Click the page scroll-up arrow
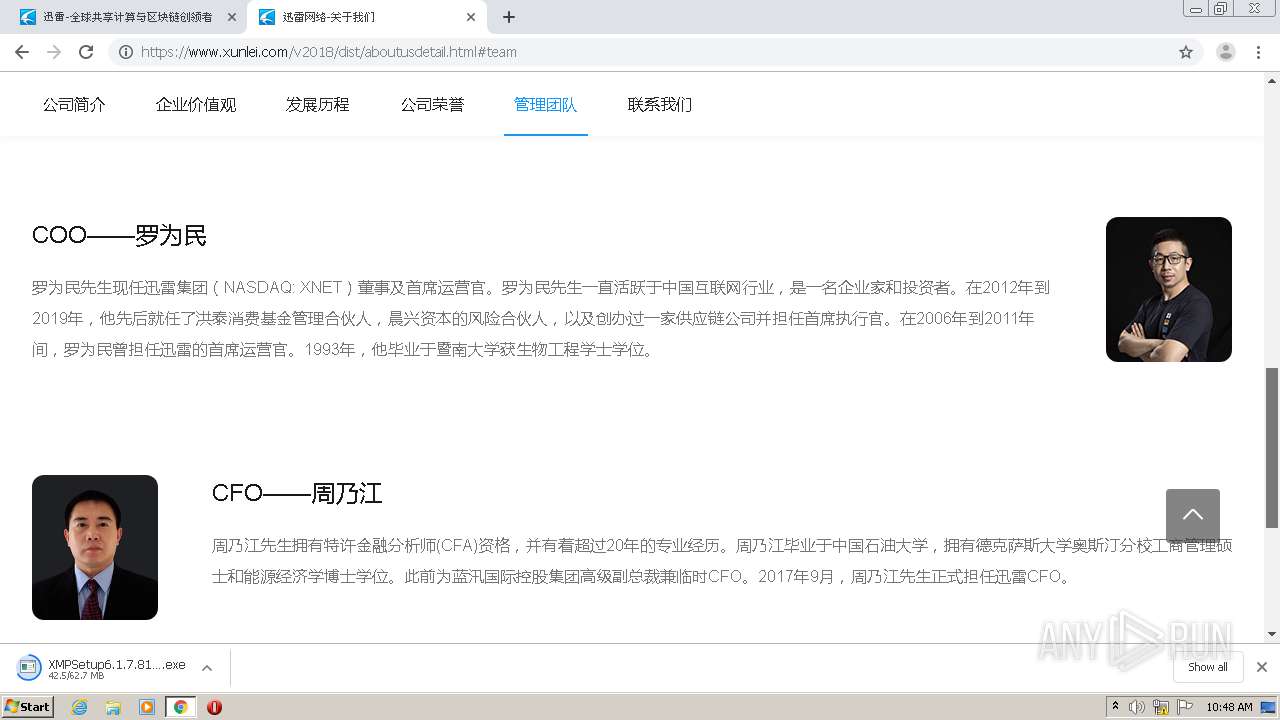1280x720 pixels. tap(1272, 80)
